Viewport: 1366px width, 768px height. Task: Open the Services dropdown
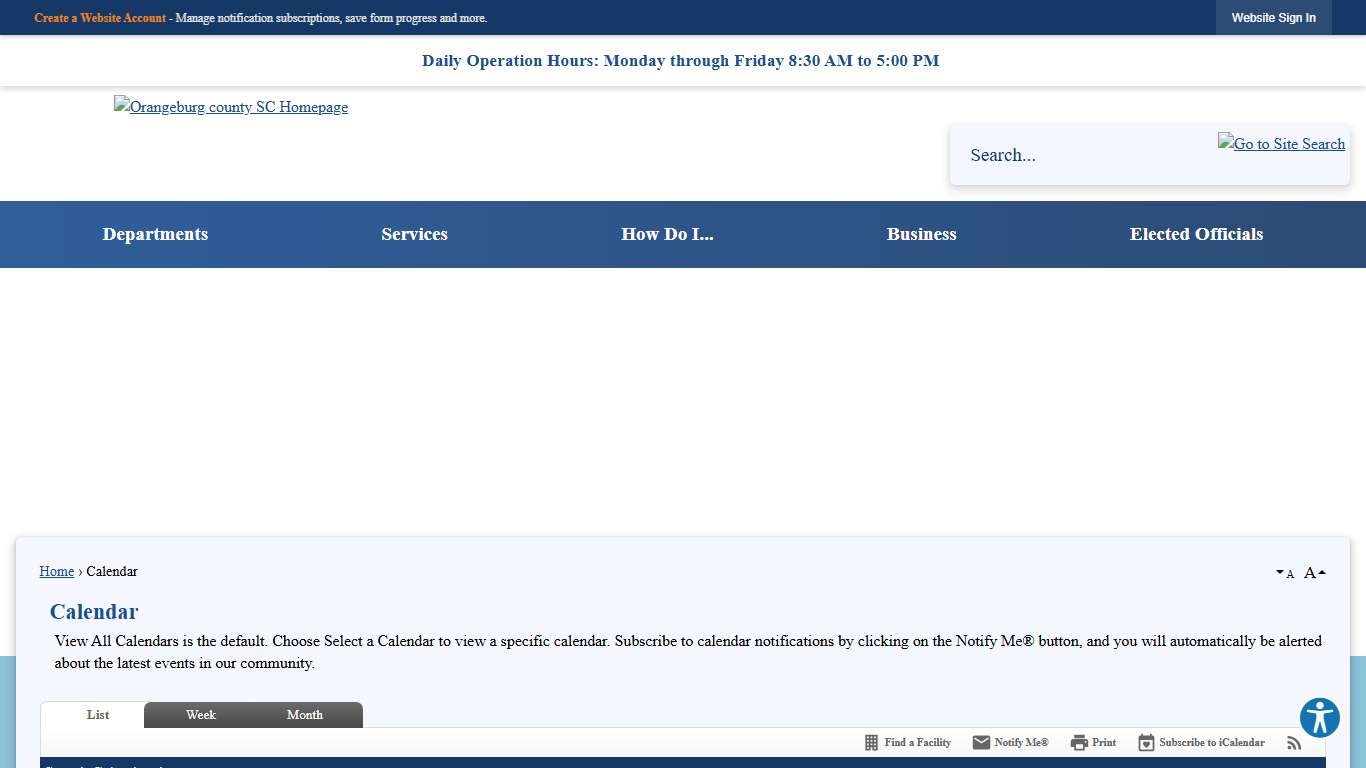[414, 234]
